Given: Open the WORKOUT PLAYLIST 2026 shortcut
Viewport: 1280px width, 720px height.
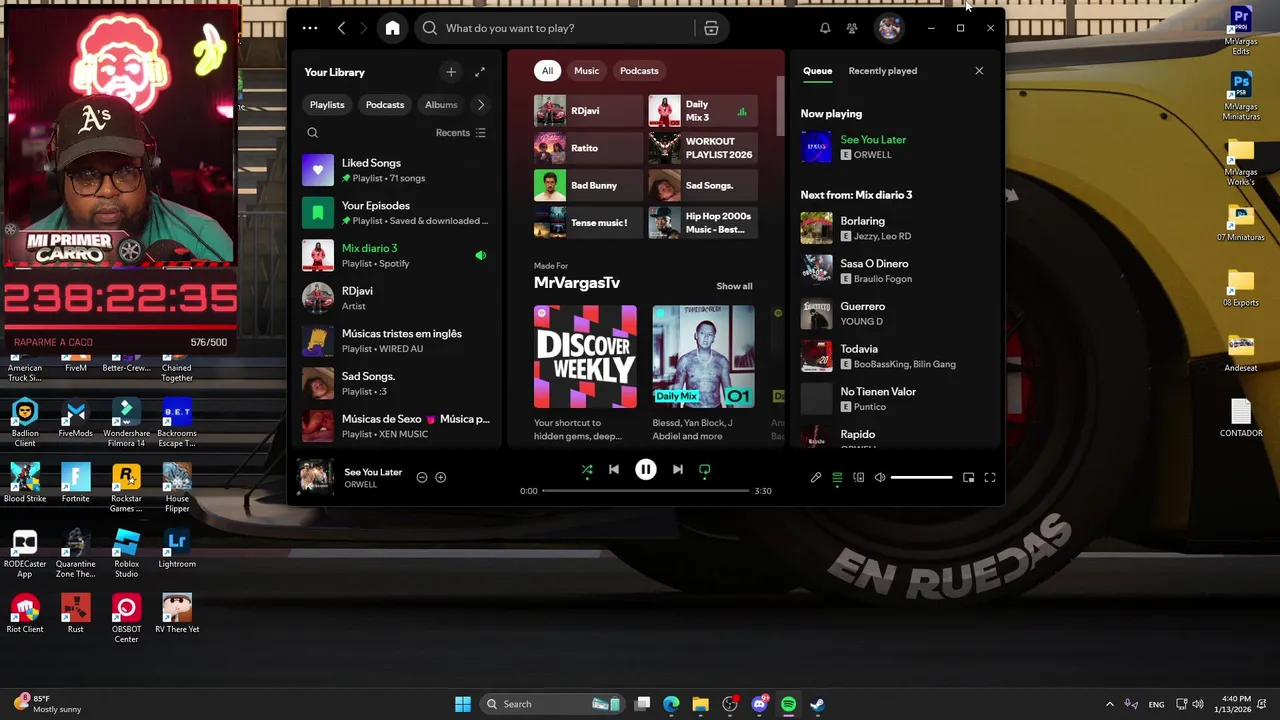Looking at the screenshot, I should pos(703,148).
